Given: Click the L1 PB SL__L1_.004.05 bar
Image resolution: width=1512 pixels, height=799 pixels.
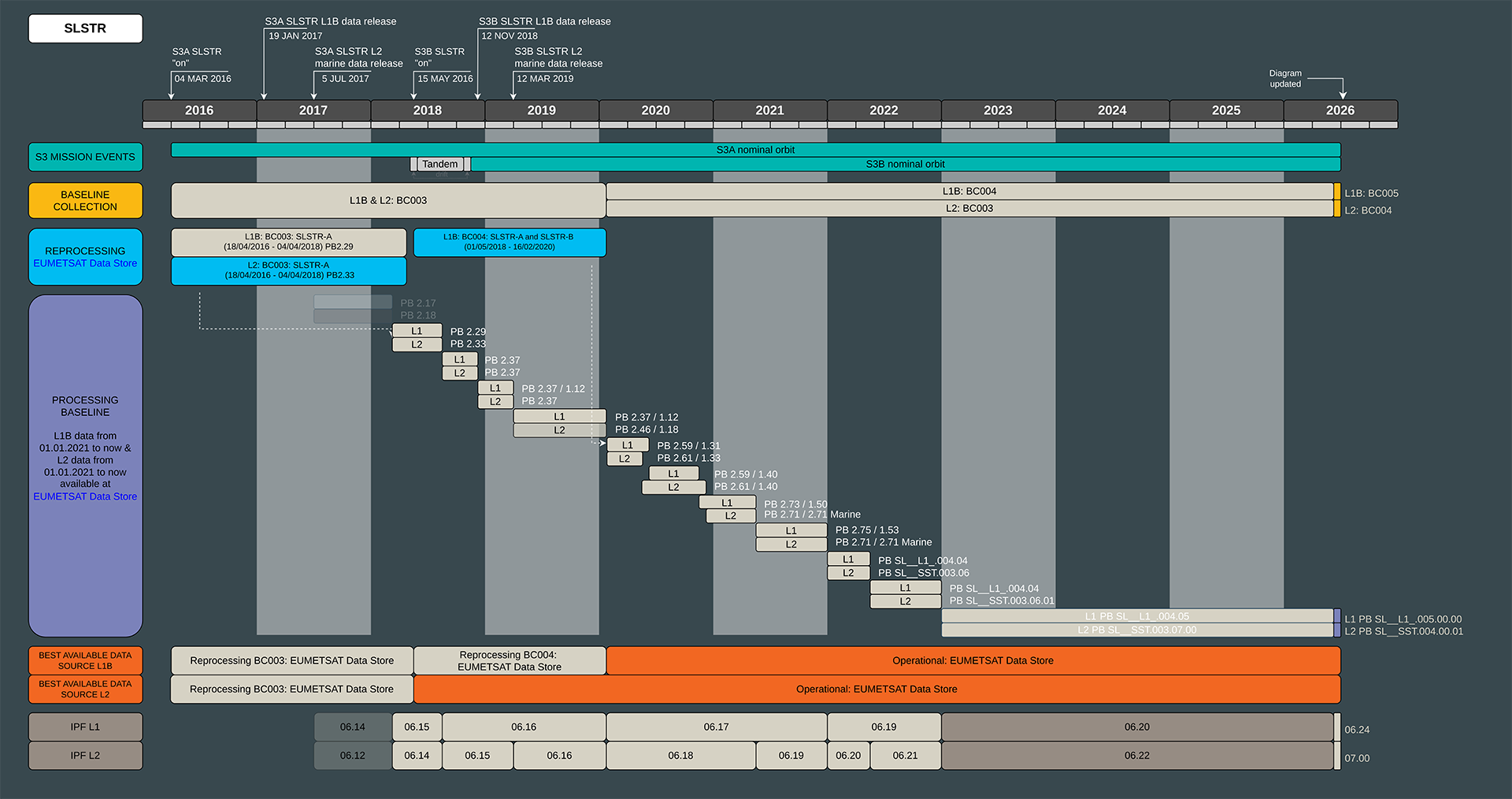Looking at the screenshot, I should point(1137,616).
